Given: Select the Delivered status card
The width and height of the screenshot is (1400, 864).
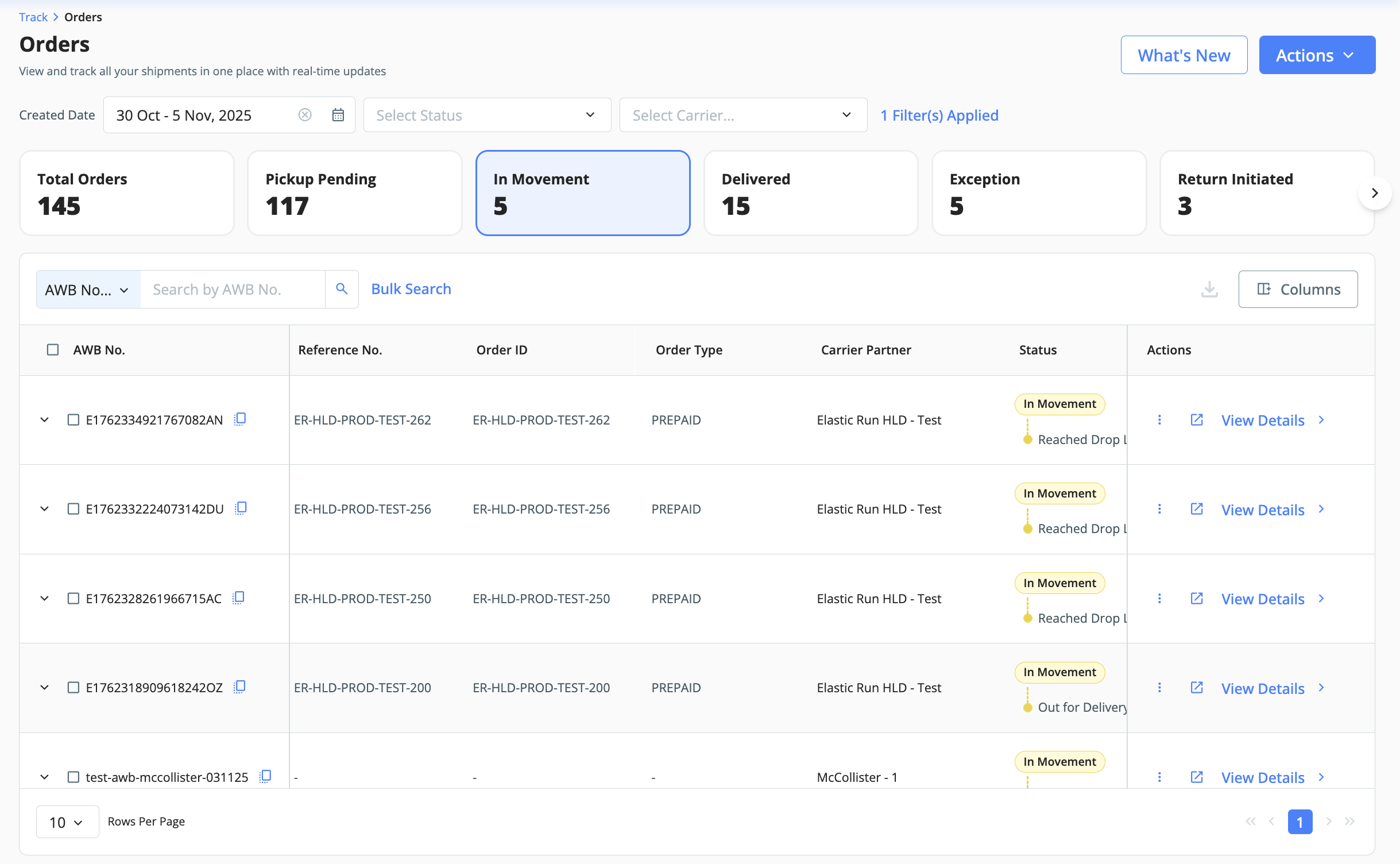Looking at the screenshot, I should point(810,193).
